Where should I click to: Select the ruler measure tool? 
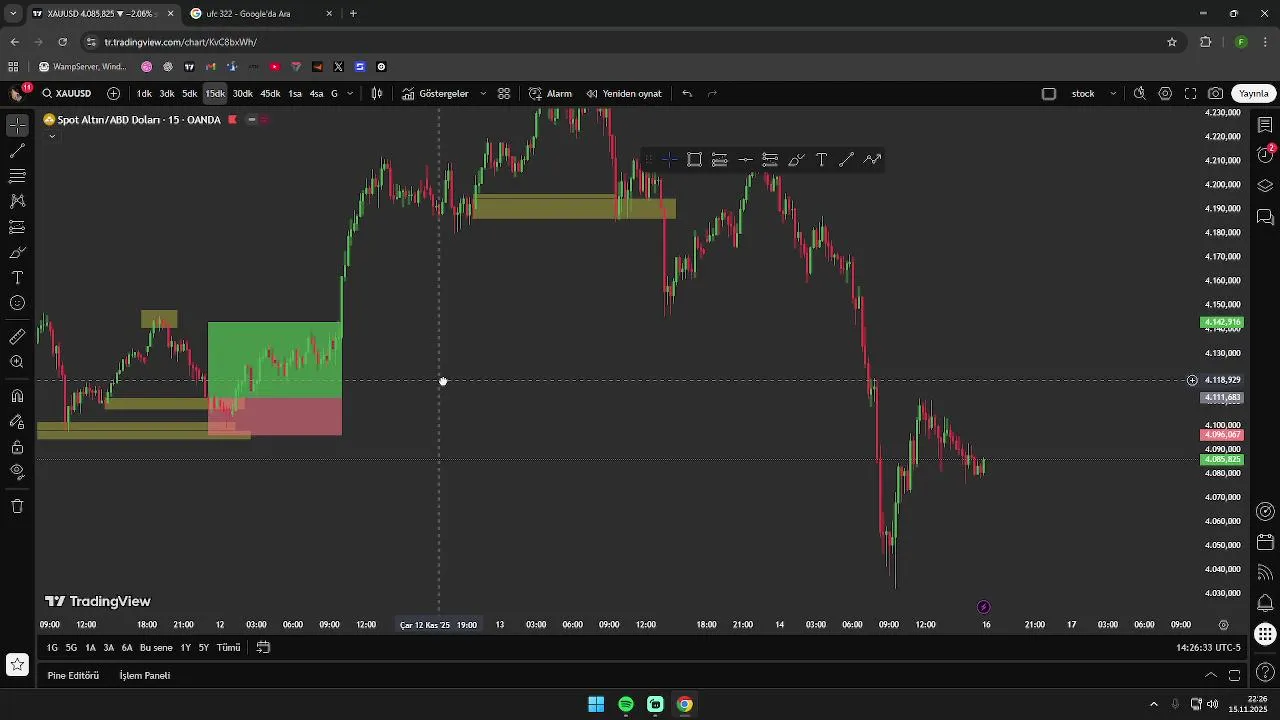(17, 337)
